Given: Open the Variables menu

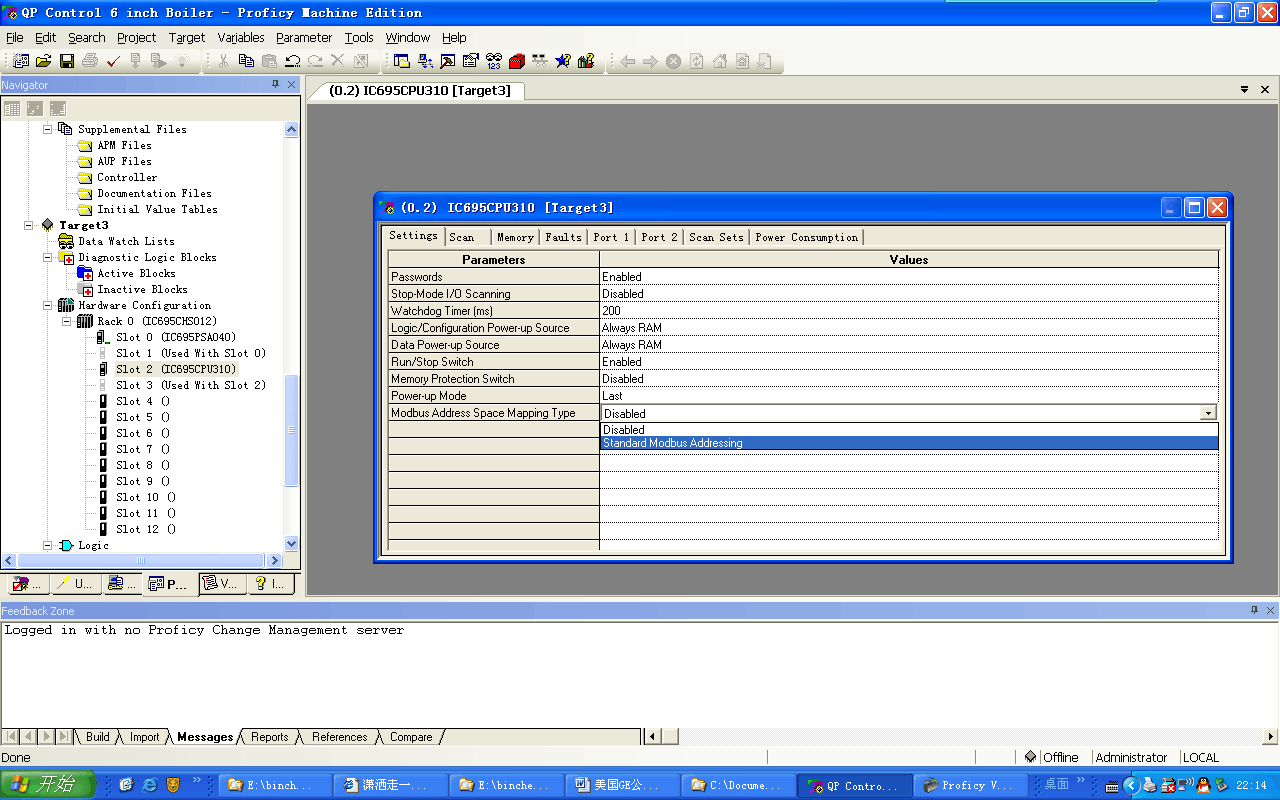Looking at the screenshot, I should pyautogui.click(x=241, y=37).
